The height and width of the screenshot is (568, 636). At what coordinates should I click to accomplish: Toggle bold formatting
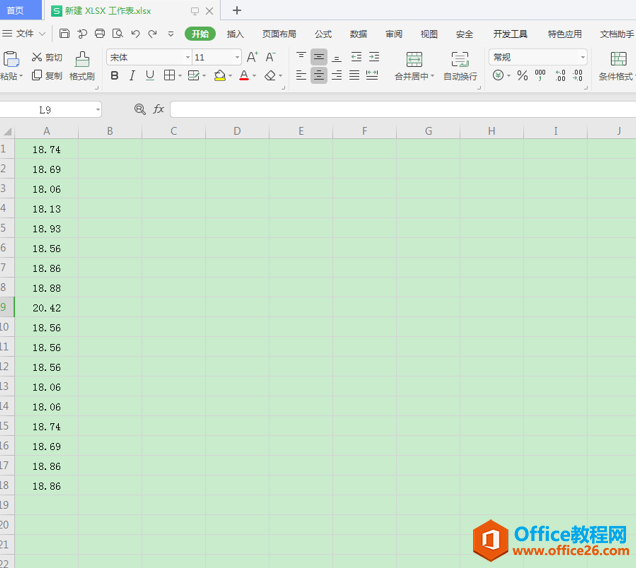[x=114, y=75]
